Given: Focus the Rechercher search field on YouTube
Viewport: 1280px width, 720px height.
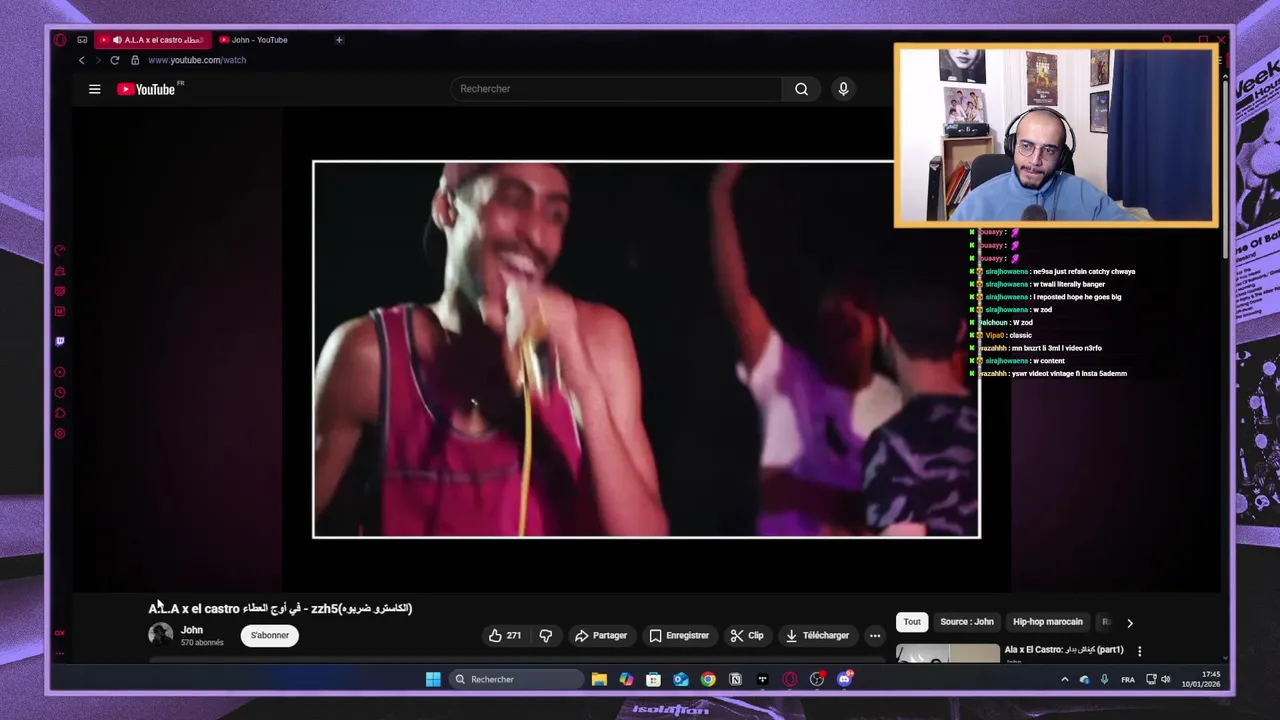Looking at the screenshot, I should tap(616, 89).
